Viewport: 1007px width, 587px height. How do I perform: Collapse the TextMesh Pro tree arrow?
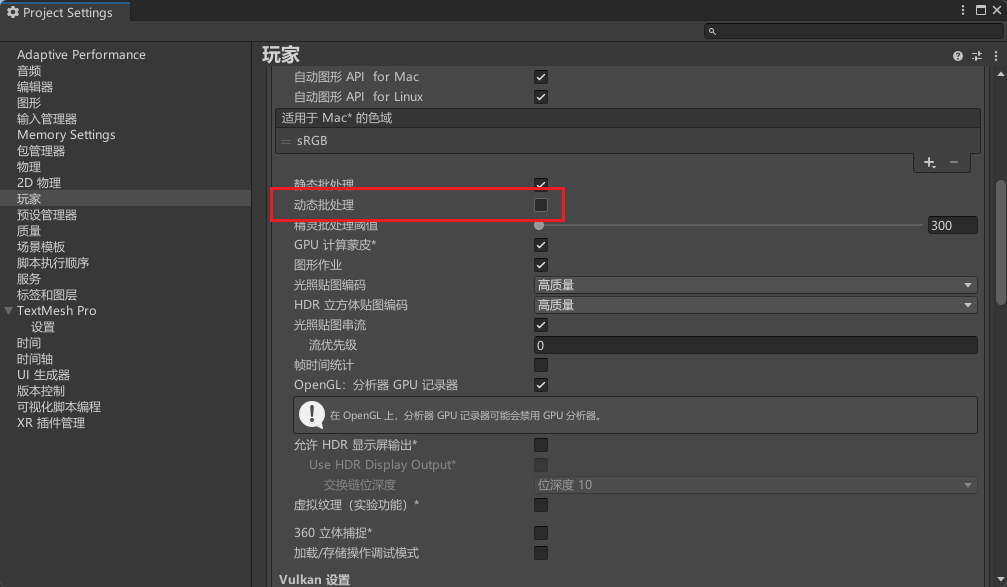9,311
